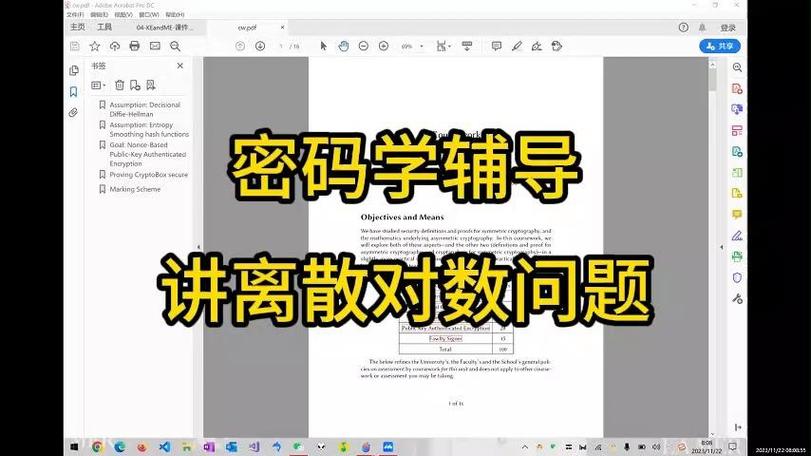Add a new bookmark
The width and height of the screenshot is (811, 456).
135,85
